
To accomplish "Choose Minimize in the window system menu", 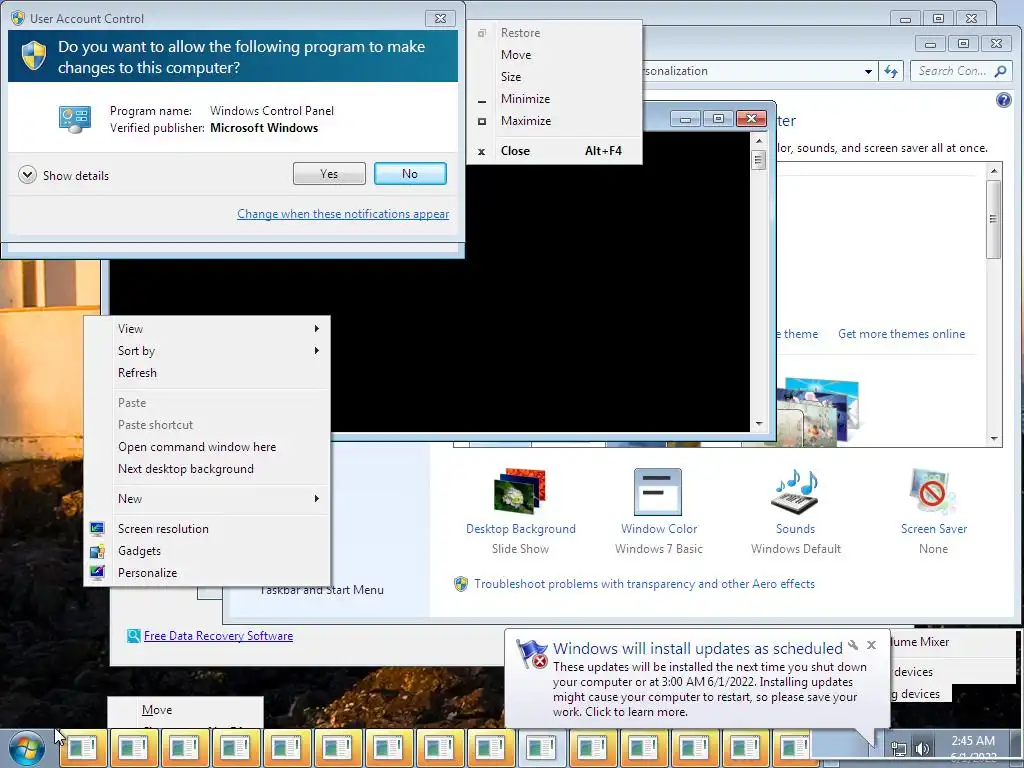I will pos(525,99).
